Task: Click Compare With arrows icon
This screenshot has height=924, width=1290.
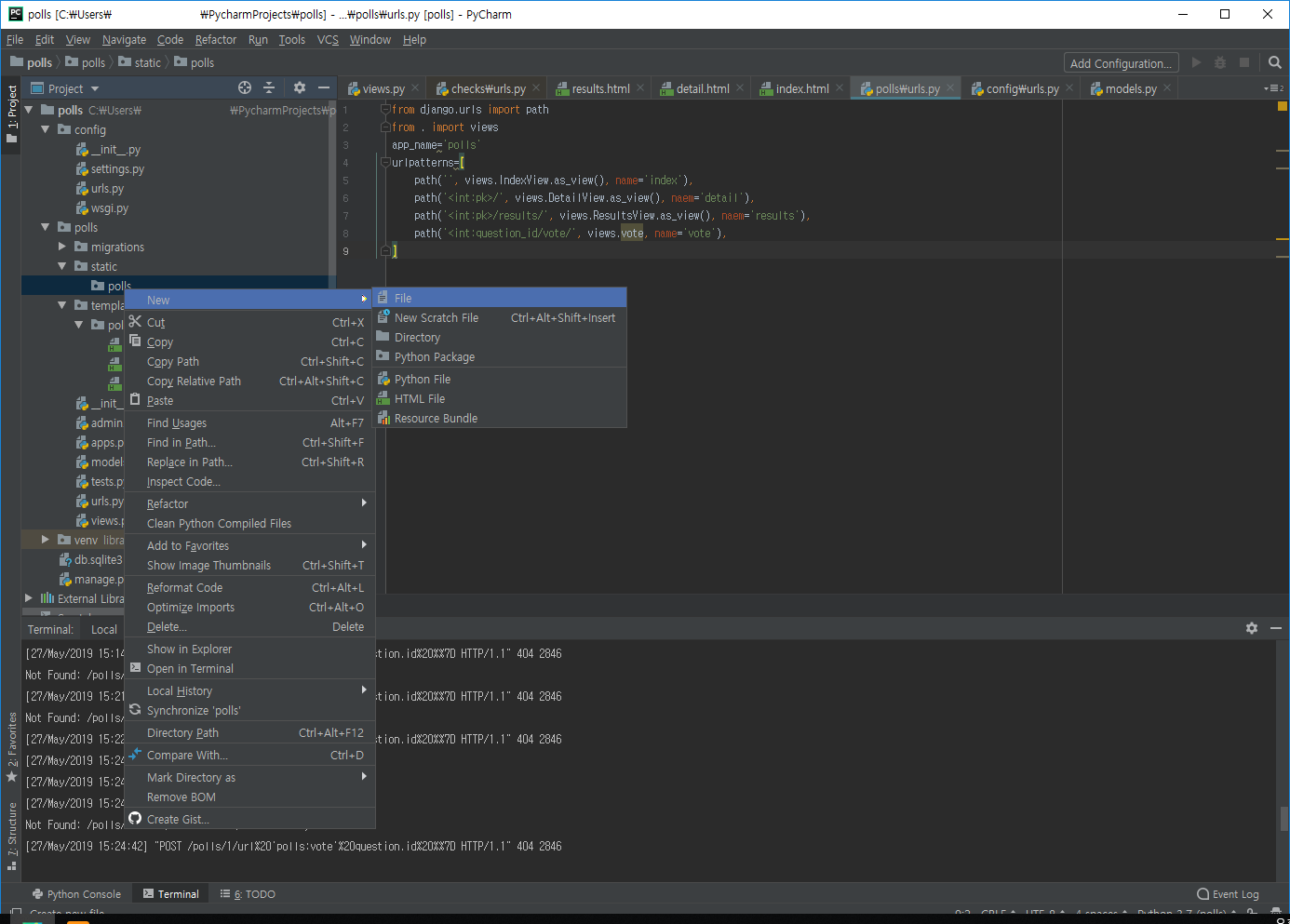Action: [x=135, y=754]
